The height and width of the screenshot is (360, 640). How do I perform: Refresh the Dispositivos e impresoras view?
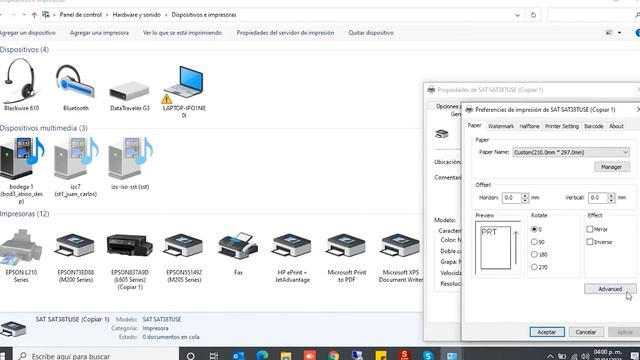(533, 15)
